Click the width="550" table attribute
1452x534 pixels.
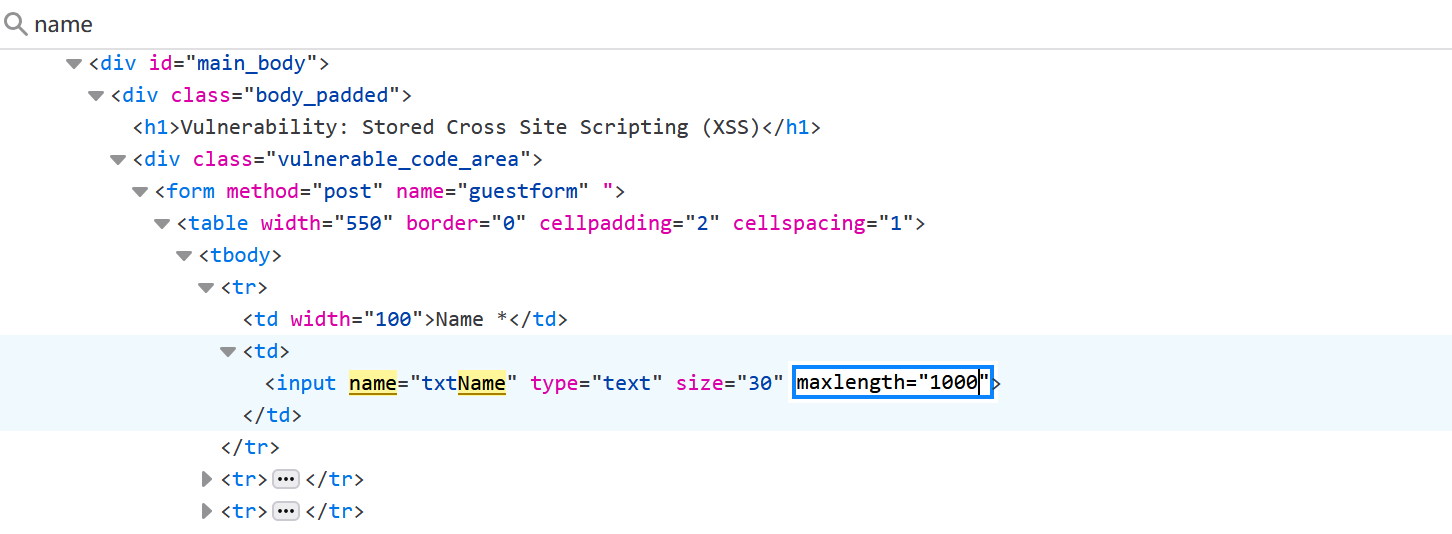point(327,223)
